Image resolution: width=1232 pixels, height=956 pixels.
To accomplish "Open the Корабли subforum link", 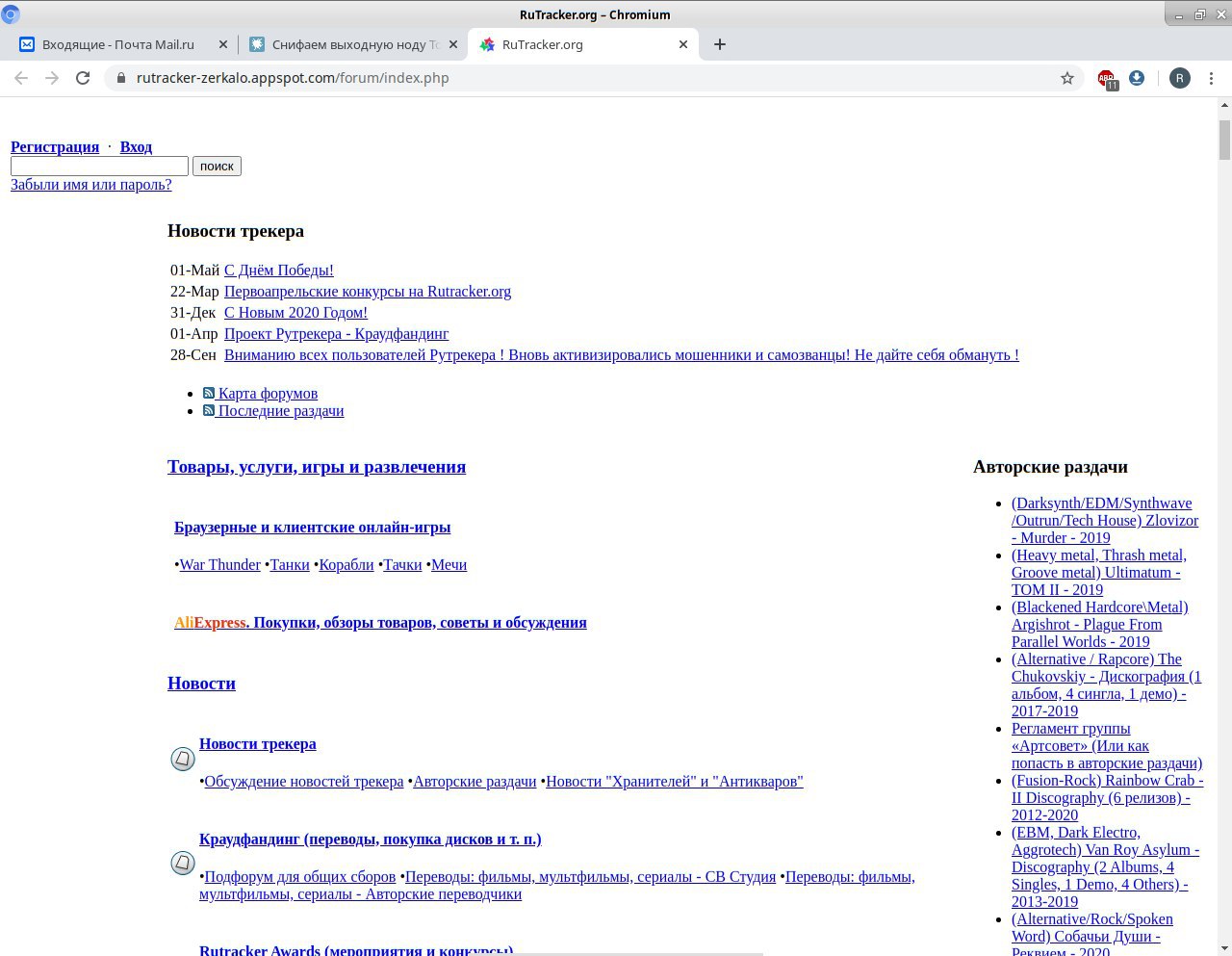I will [346, 565].
